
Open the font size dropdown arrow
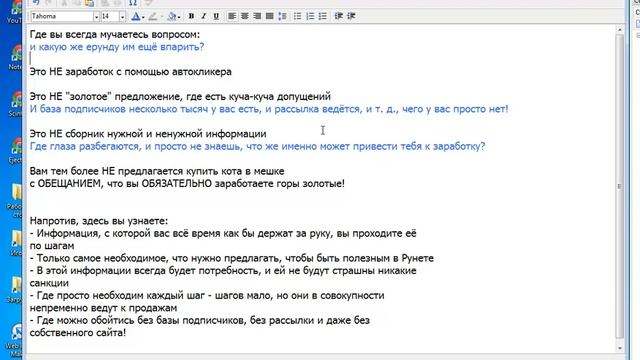122,17
